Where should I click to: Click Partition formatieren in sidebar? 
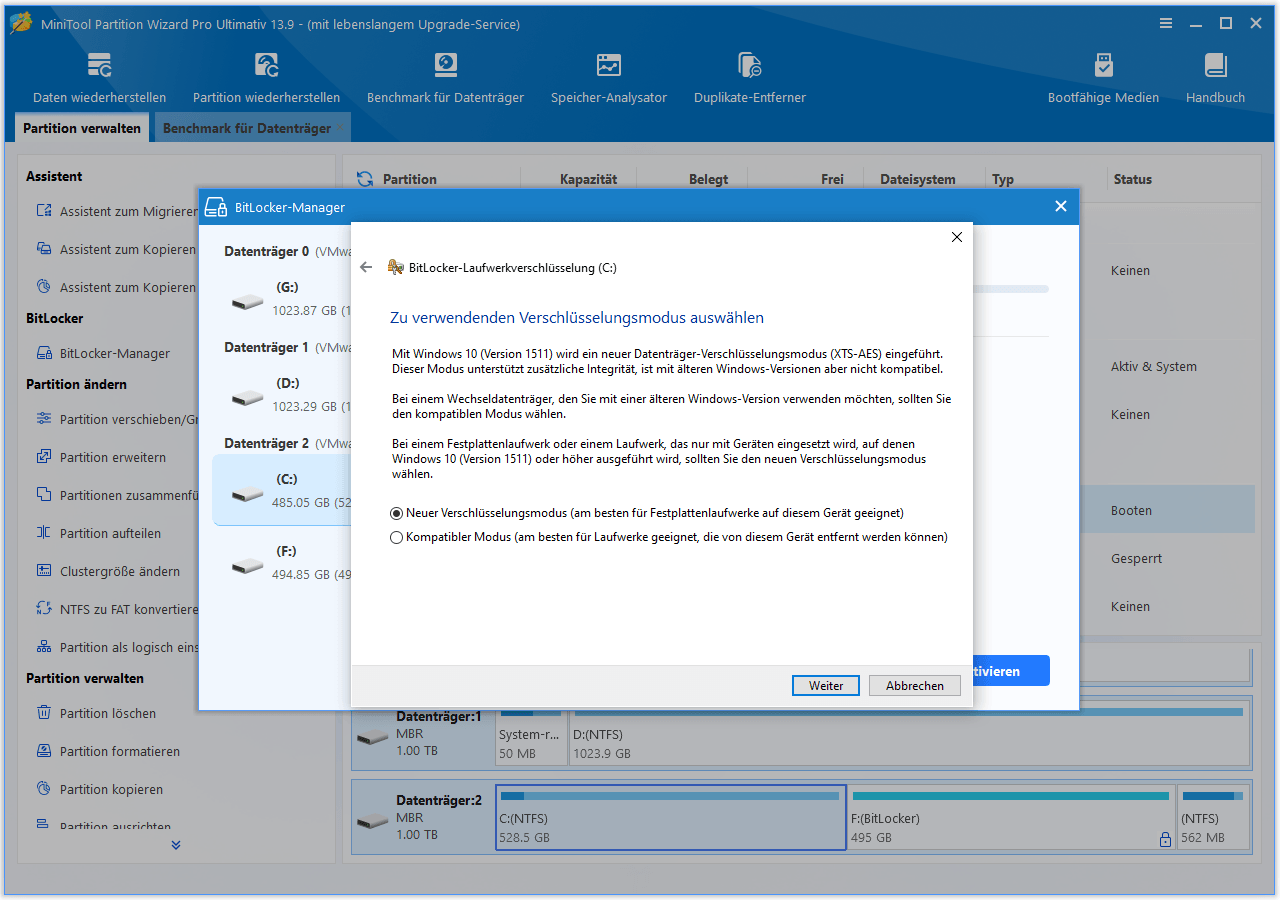tap(108, 751)
